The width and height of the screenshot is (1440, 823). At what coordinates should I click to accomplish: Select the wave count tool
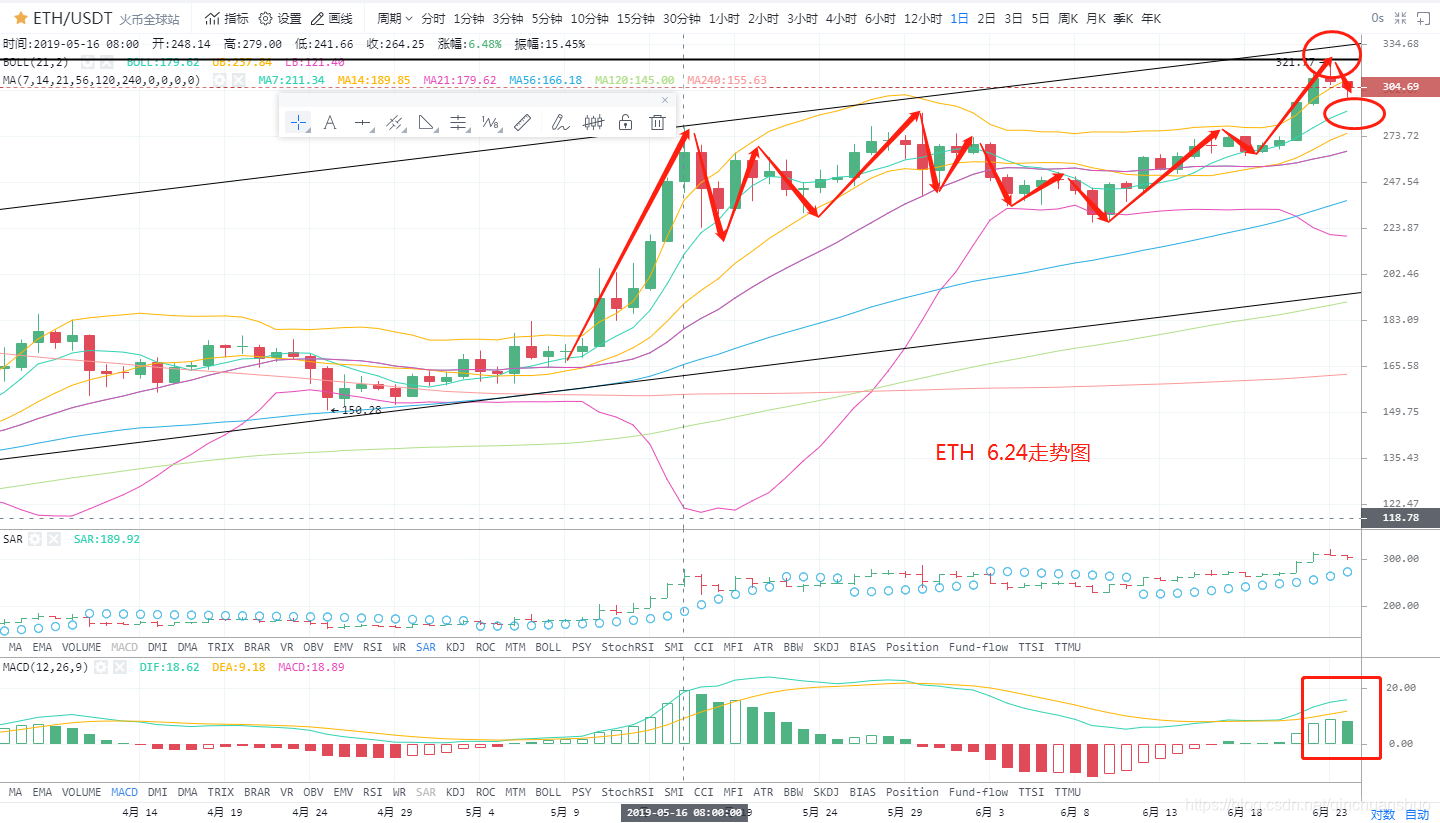tap(490, 123)
